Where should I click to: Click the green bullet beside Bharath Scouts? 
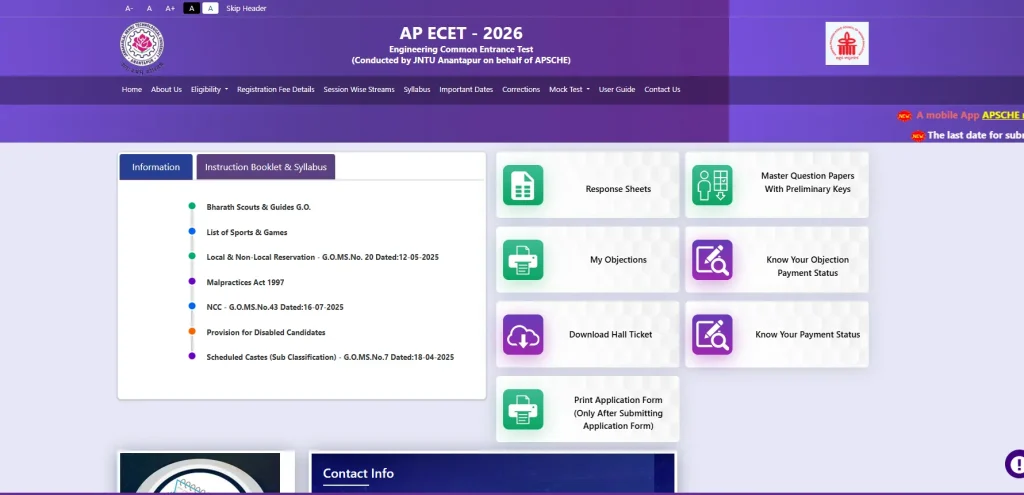[x=192, y=206]
